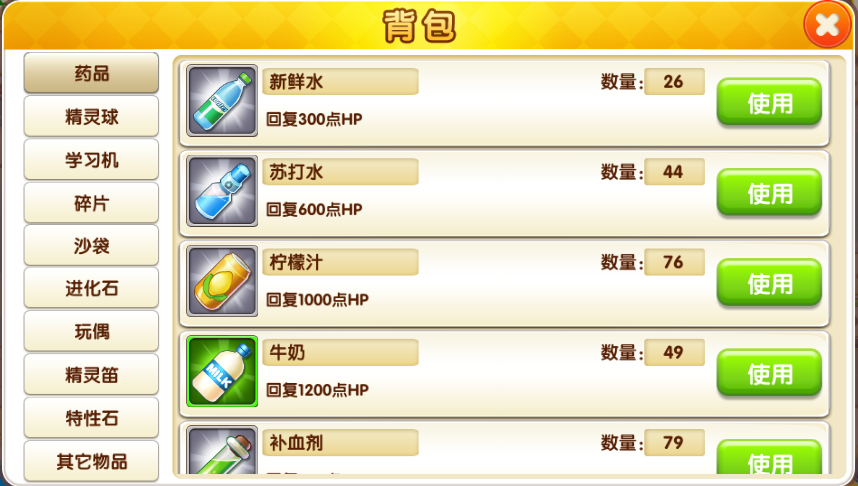858x486 pixels.
Task: Close the 背包 backpack window
Action: (827, 24)
